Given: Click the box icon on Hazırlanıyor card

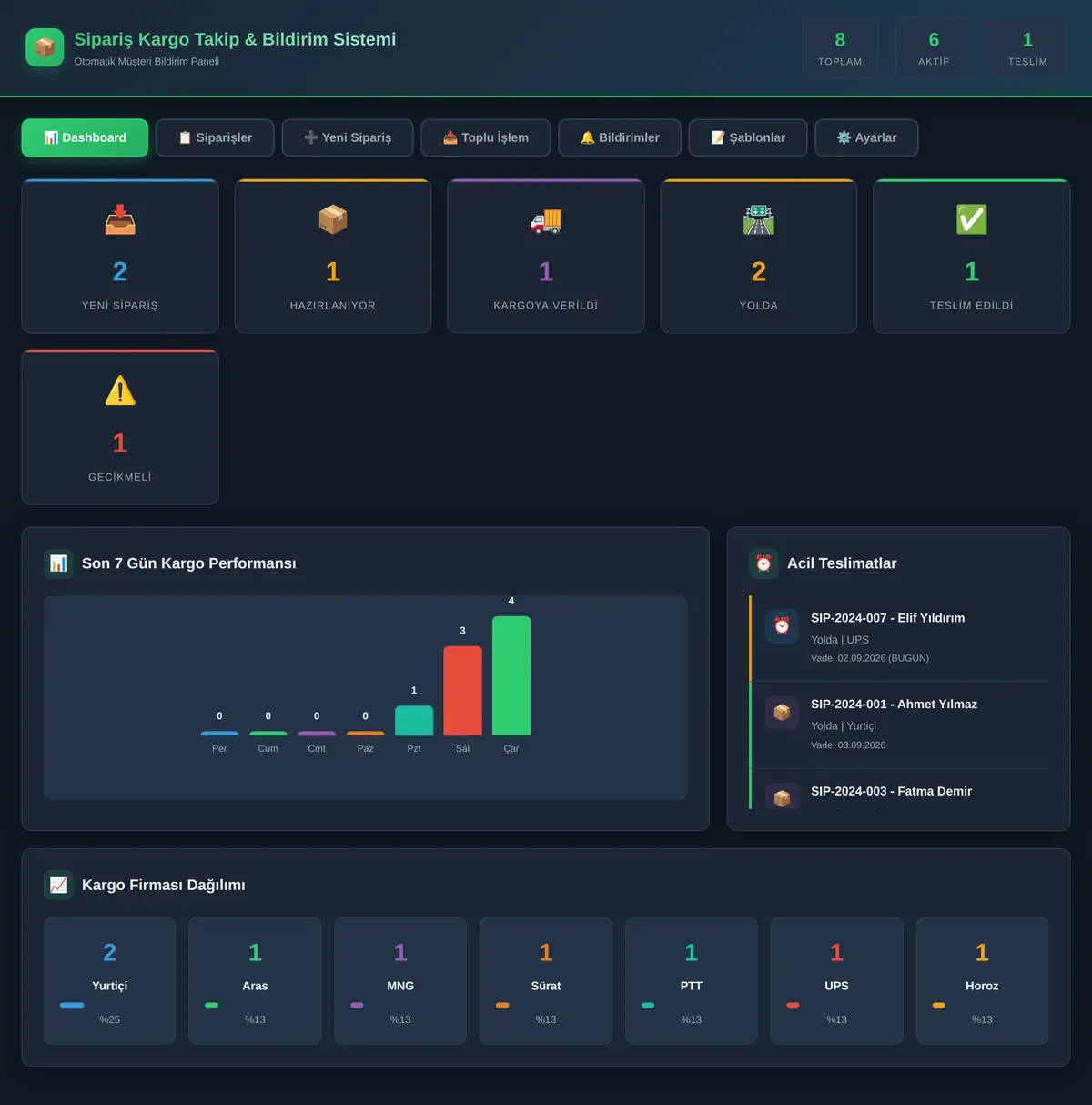Looking at the screenshot, I should coord(333,219).
